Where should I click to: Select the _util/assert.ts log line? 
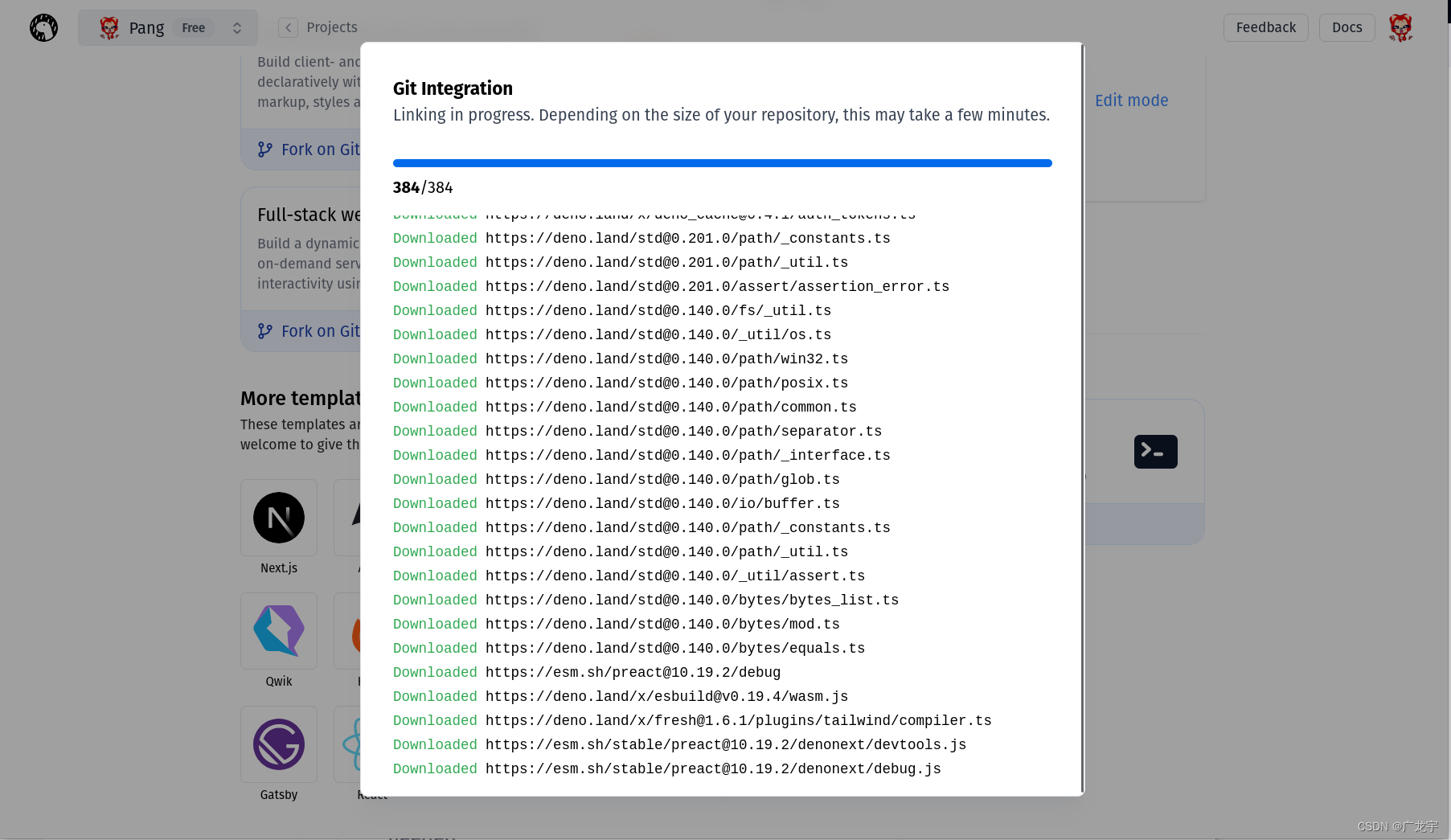[x=629, y=576]
